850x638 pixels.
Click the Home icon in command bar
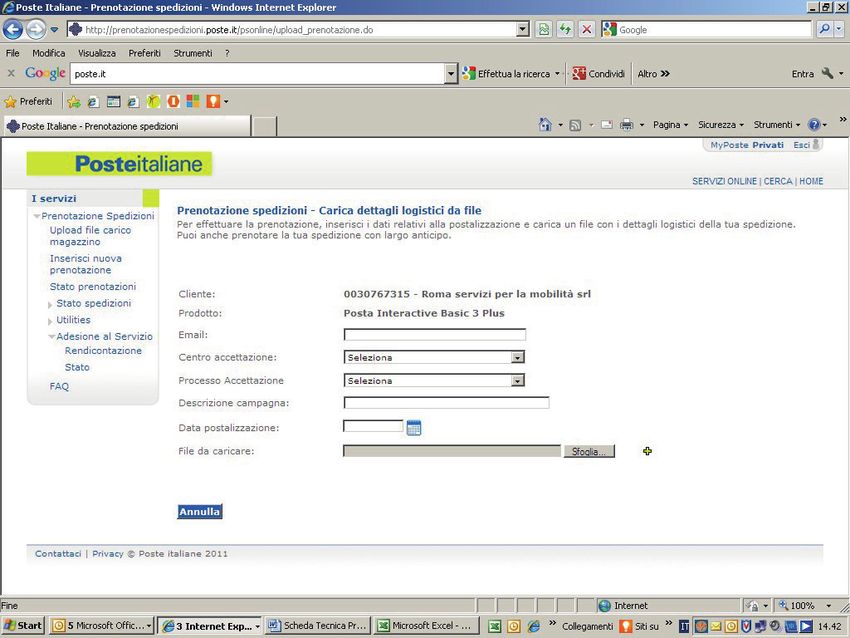pyautogui.click(x=545, y=125)
